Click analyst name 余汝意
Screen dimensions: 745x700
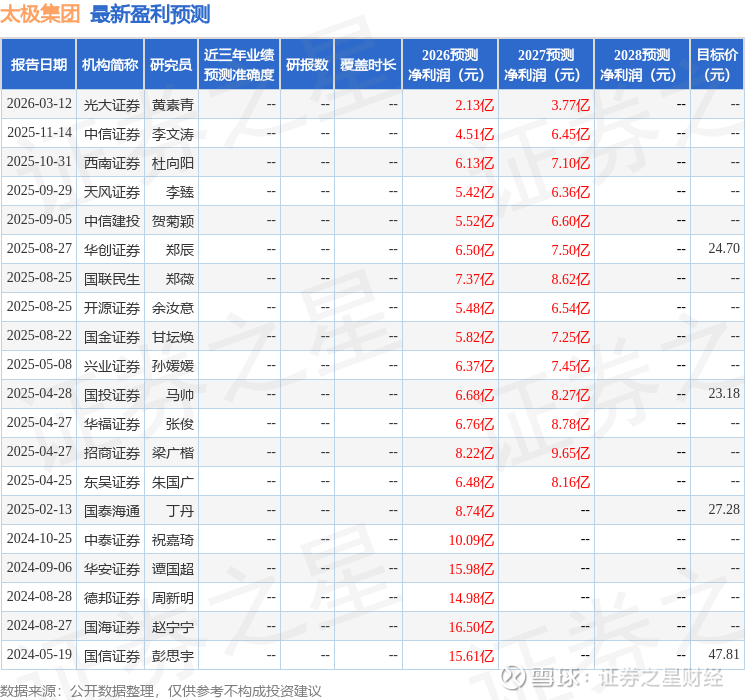[172, 308]
